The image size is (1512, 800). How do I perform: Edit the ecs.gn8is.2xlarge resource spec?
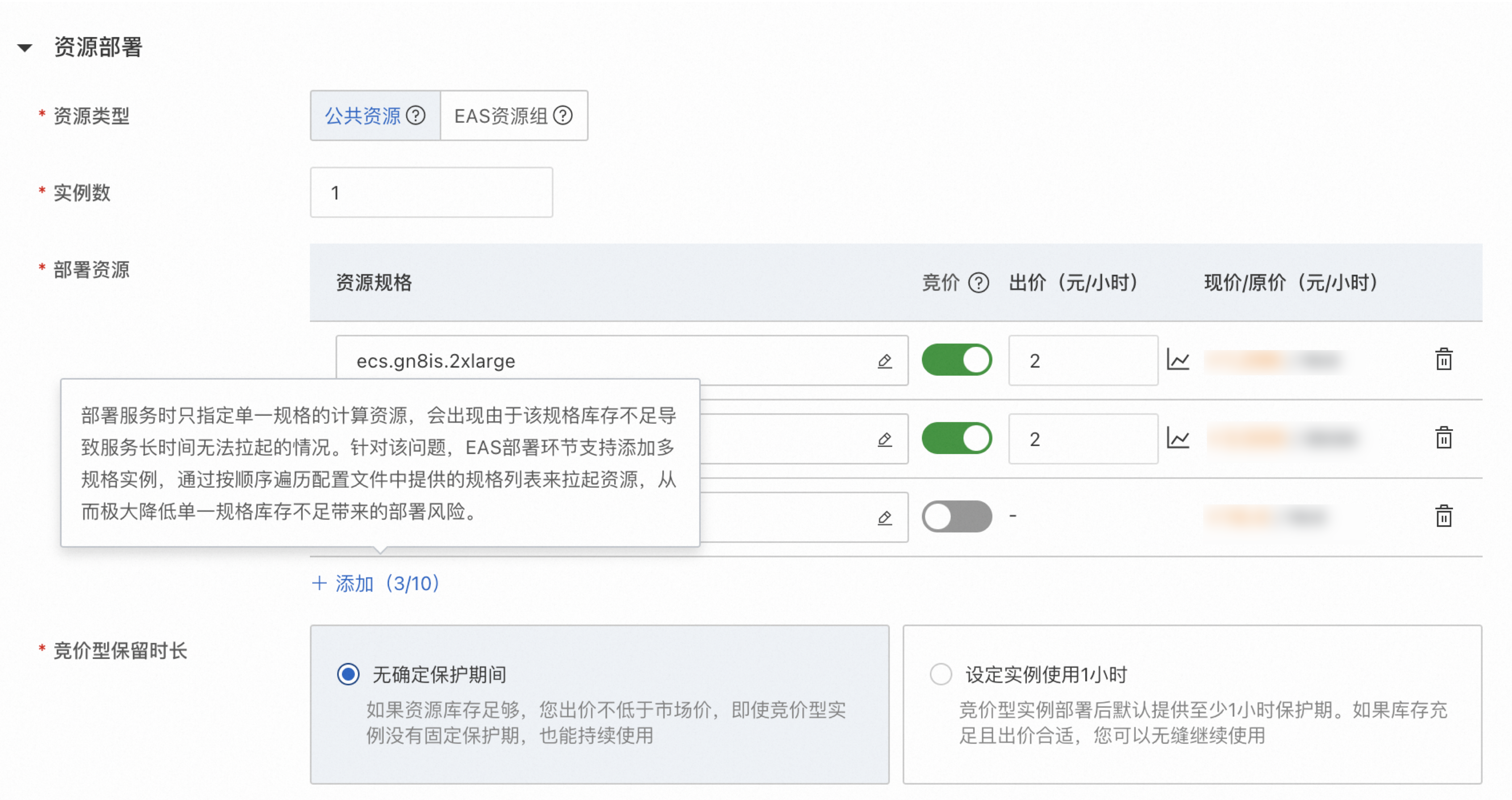point(884,361)
